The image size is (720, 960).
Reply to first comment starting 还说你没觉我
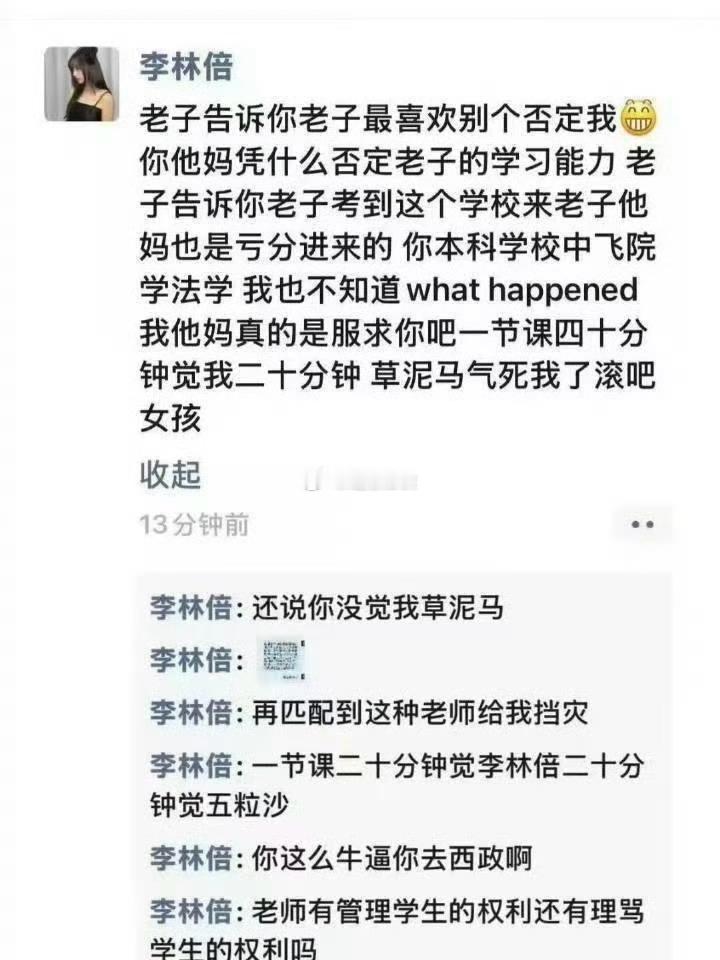click(x=378, y=607)
